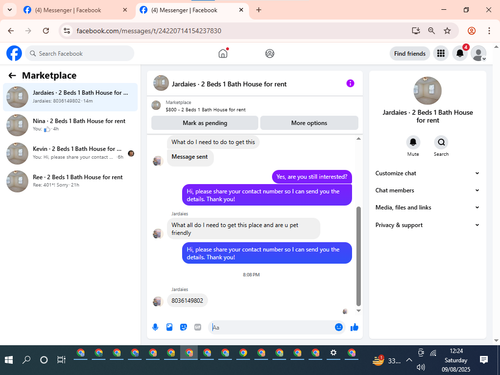500x375 pixels.
Task: Expand Chat members section
Action: click(427, 190)
